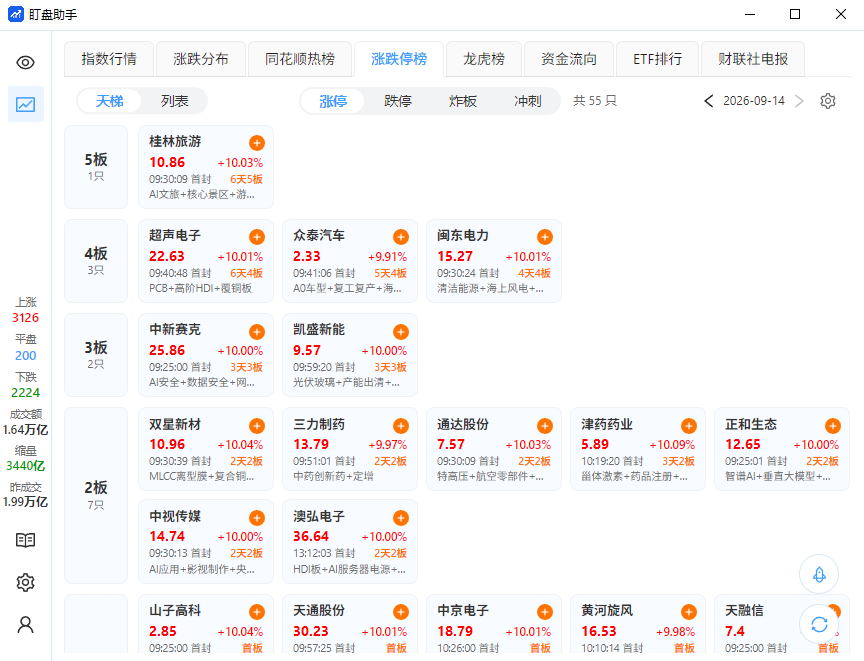Viewport: 864px width, 661px height.
Task: Open the 桂林旅游 stock card
Action: tap(206, 167)
